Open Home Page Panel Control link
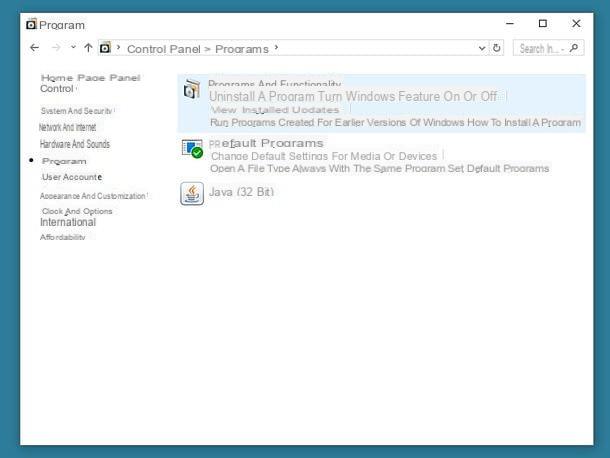Viewport: 610px width, 458px height. click(x=90, y=83)
